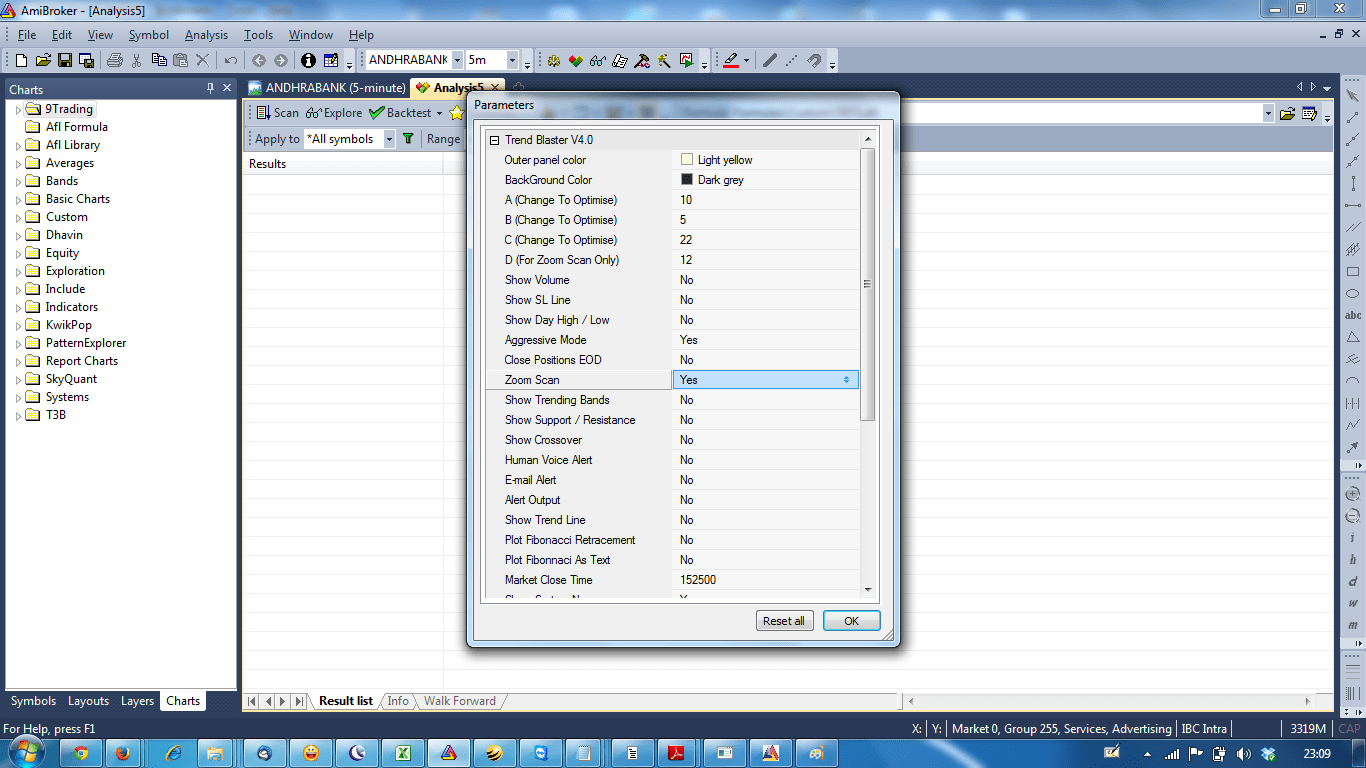This screenshot has width=1366, height=768.
Task: Launch Google Chrome from the taskbar
Action: pos(80,753)
